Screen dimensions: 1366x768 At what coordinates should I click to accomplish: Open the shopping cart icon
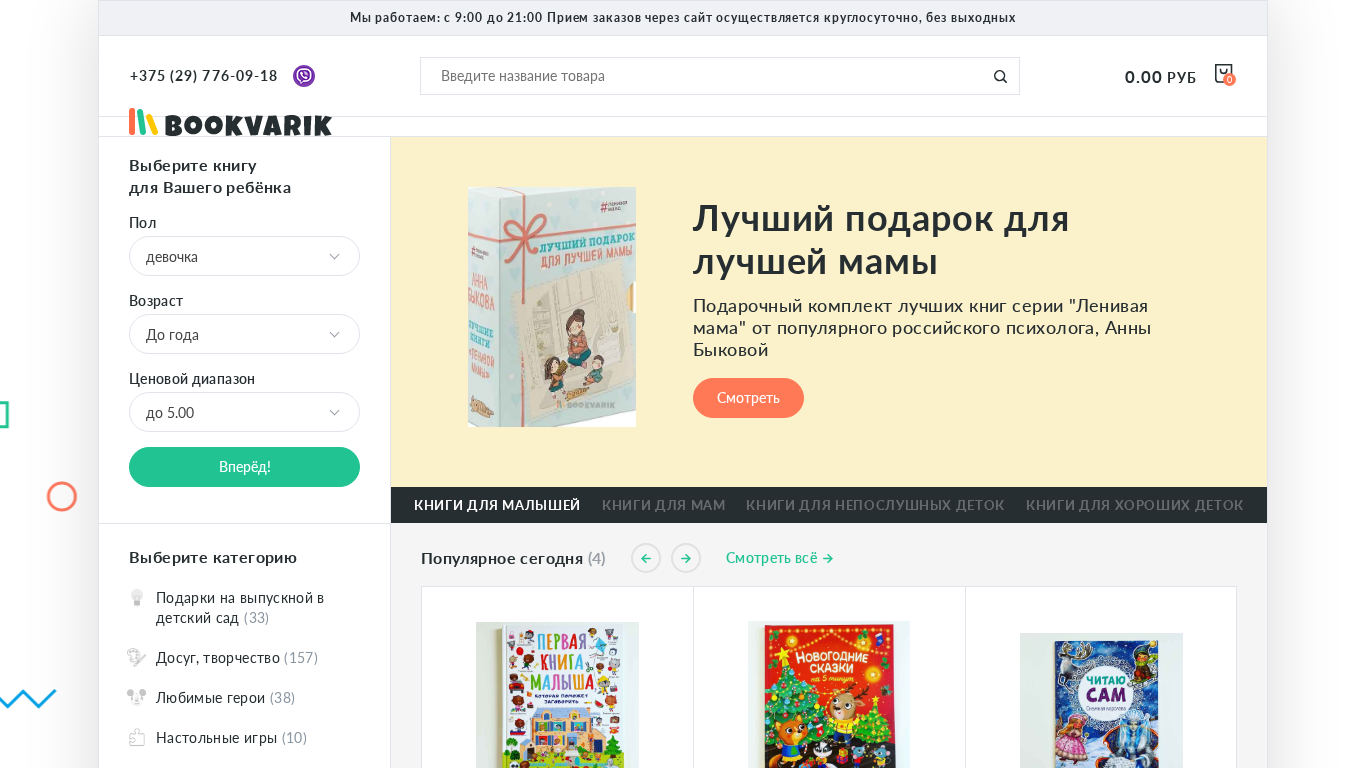tap(1224, 74)
